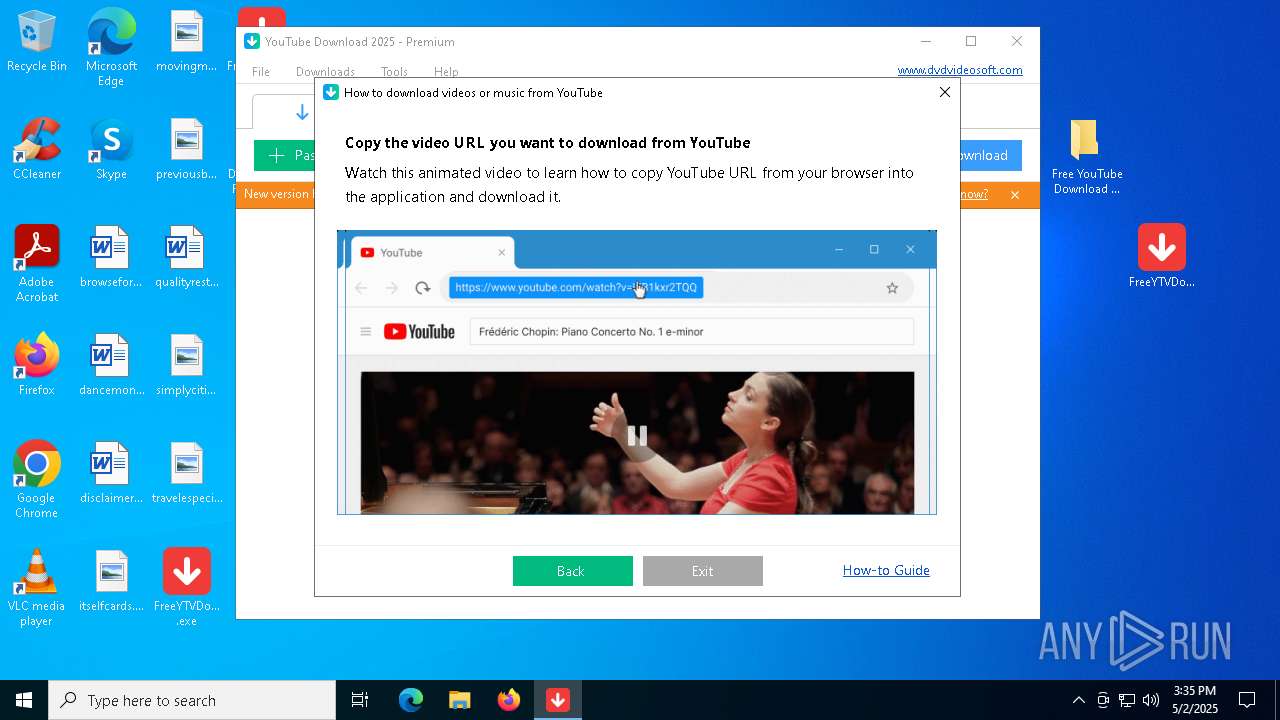Open Task View on taskbar
Image resolution: width=1280 pixels, height=720 pixels.
[x=360, y=700]
